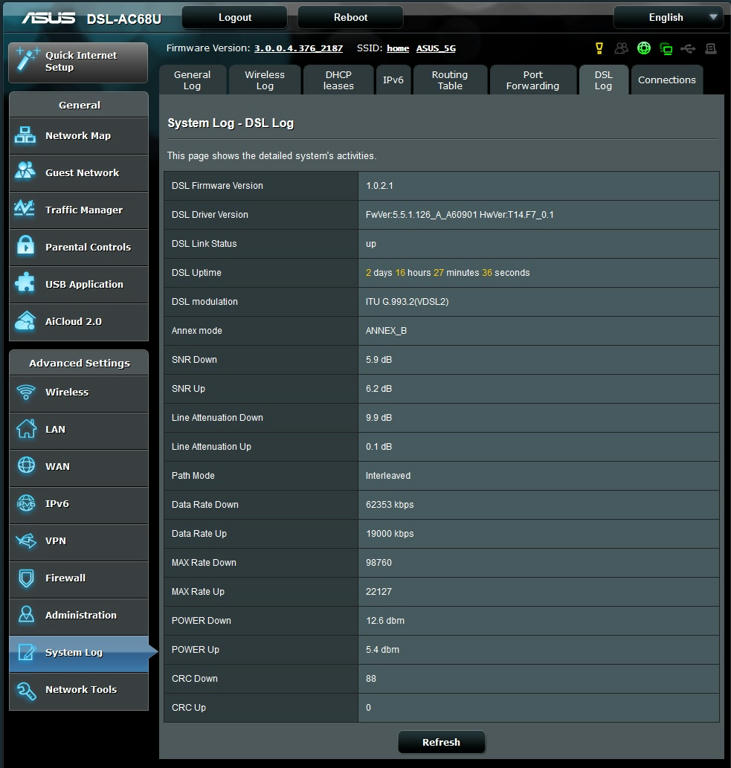Click the USB status icon

pos(688,48)
